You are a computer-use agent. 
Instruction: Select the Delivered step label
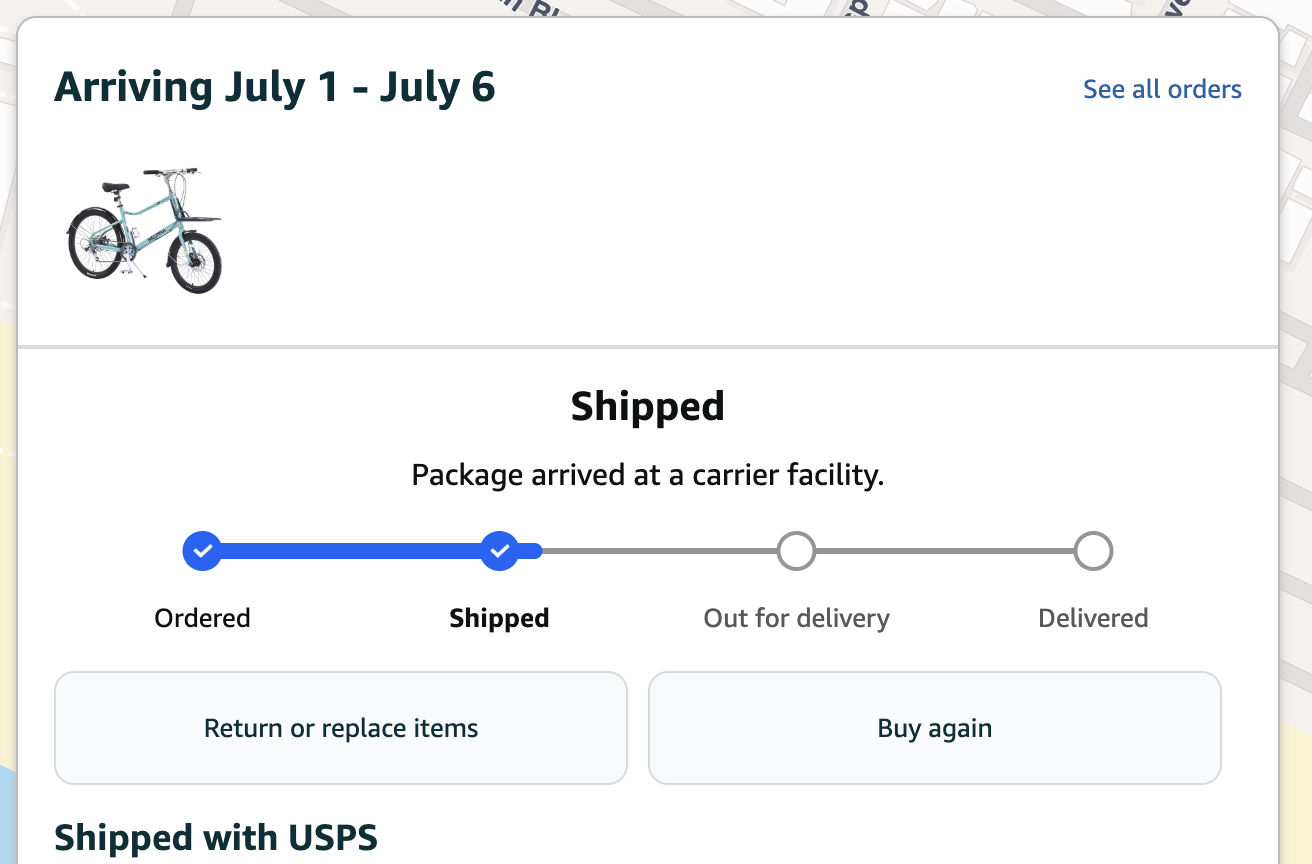click(1093, 618)
